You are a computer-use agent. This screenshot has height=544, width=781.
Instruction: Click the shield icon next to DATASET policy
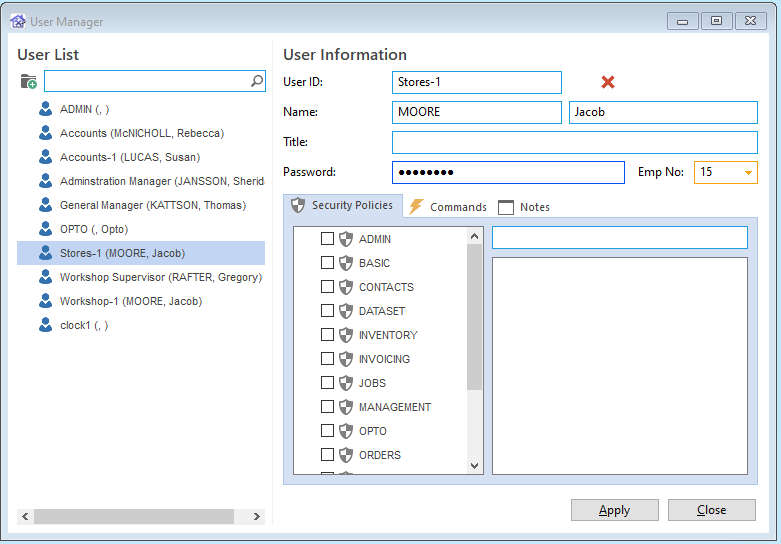tap(346, 311)
